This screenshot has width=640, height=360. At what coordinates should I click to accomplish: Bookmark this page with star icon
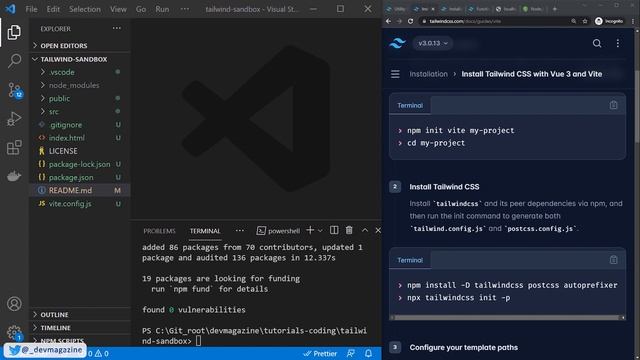[584, 21]
